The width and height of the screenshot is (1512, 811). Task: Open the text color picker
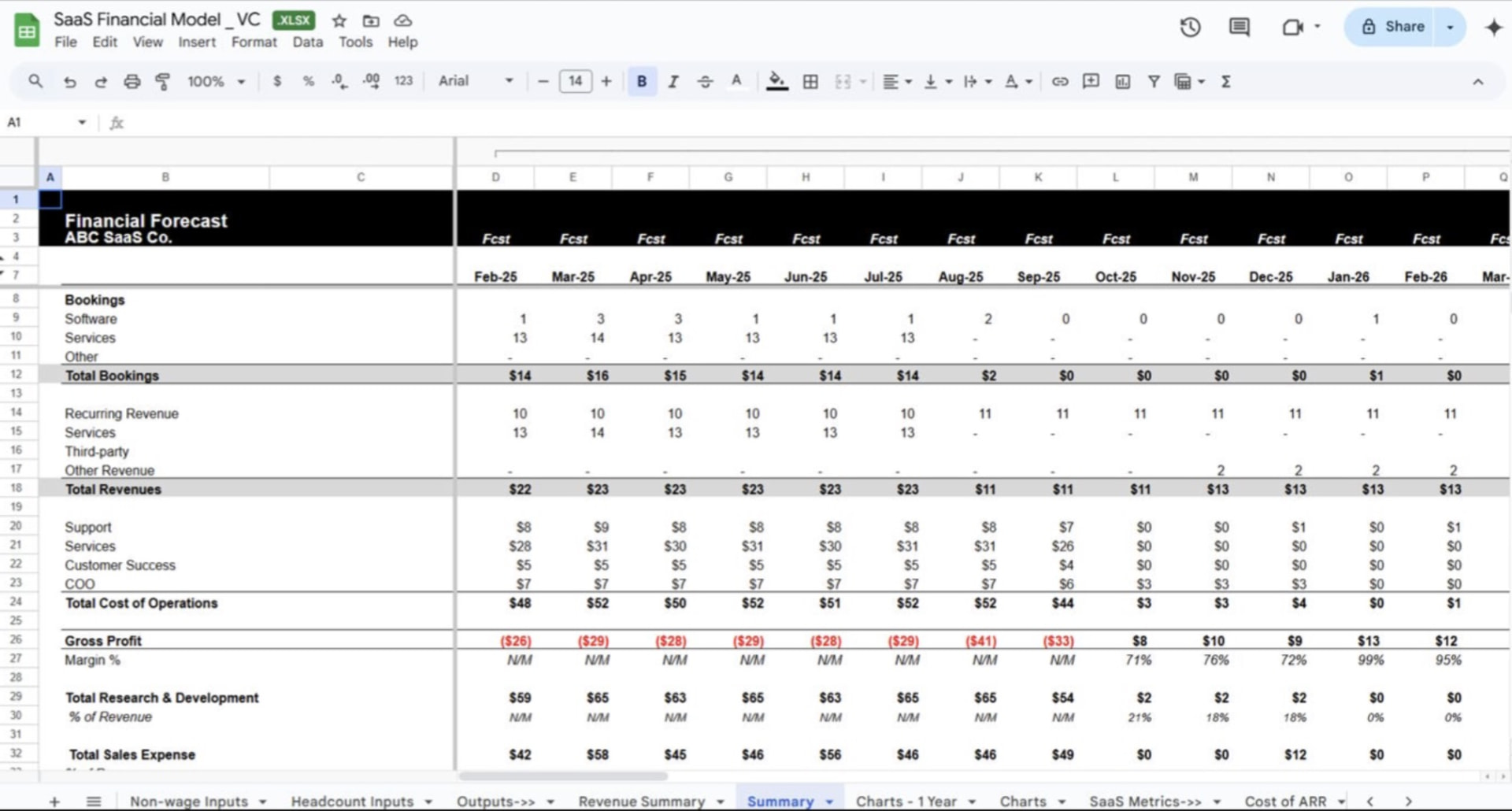pyautogui.click(x=736, y=81)
